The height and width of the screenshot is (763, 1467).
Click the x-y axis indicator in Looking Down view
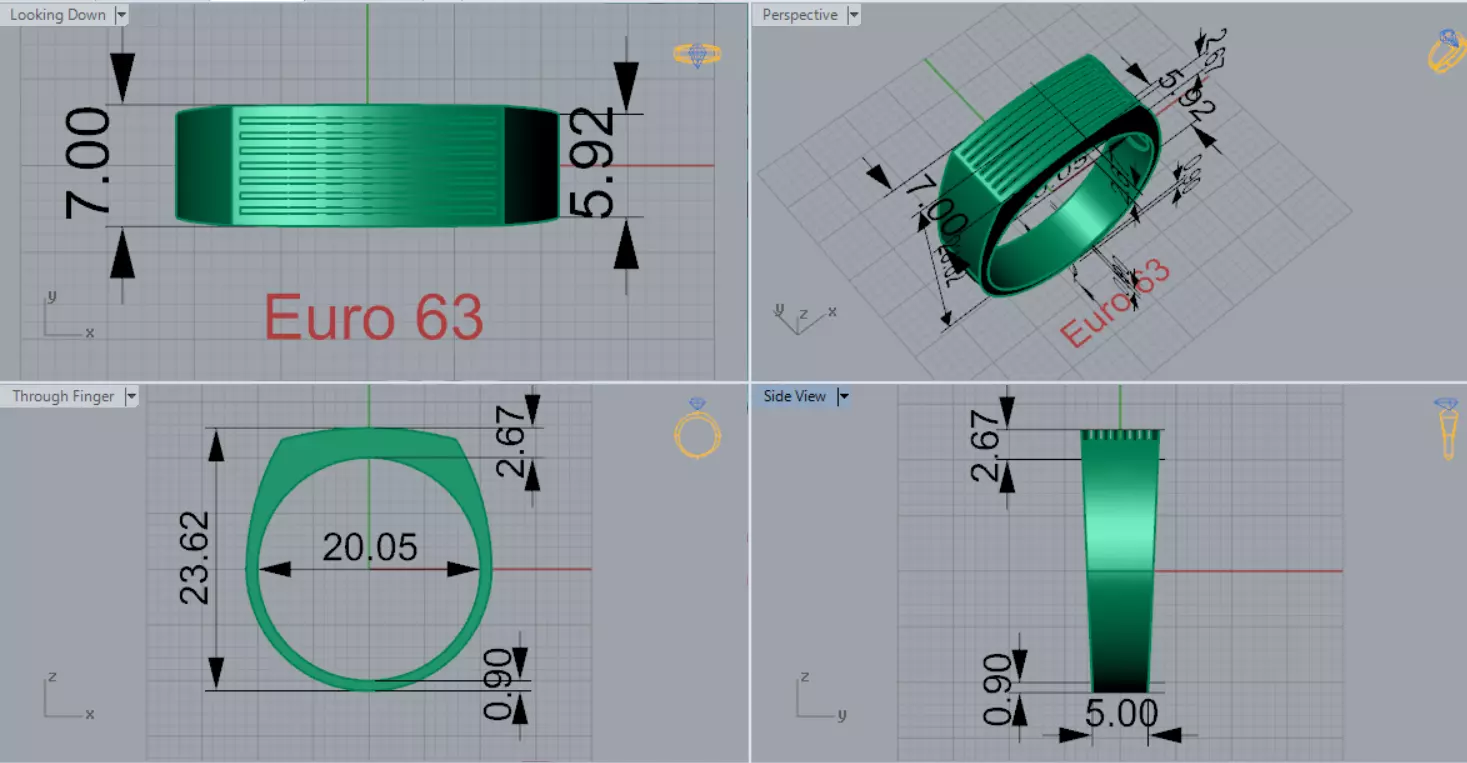coord(68,316)
